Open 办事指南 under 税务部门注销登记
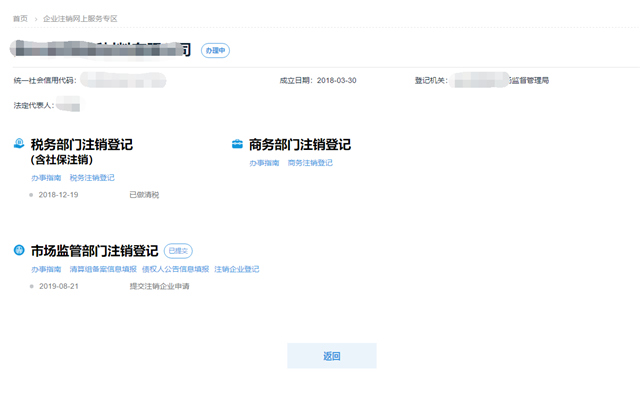 [x=46, y=178]
